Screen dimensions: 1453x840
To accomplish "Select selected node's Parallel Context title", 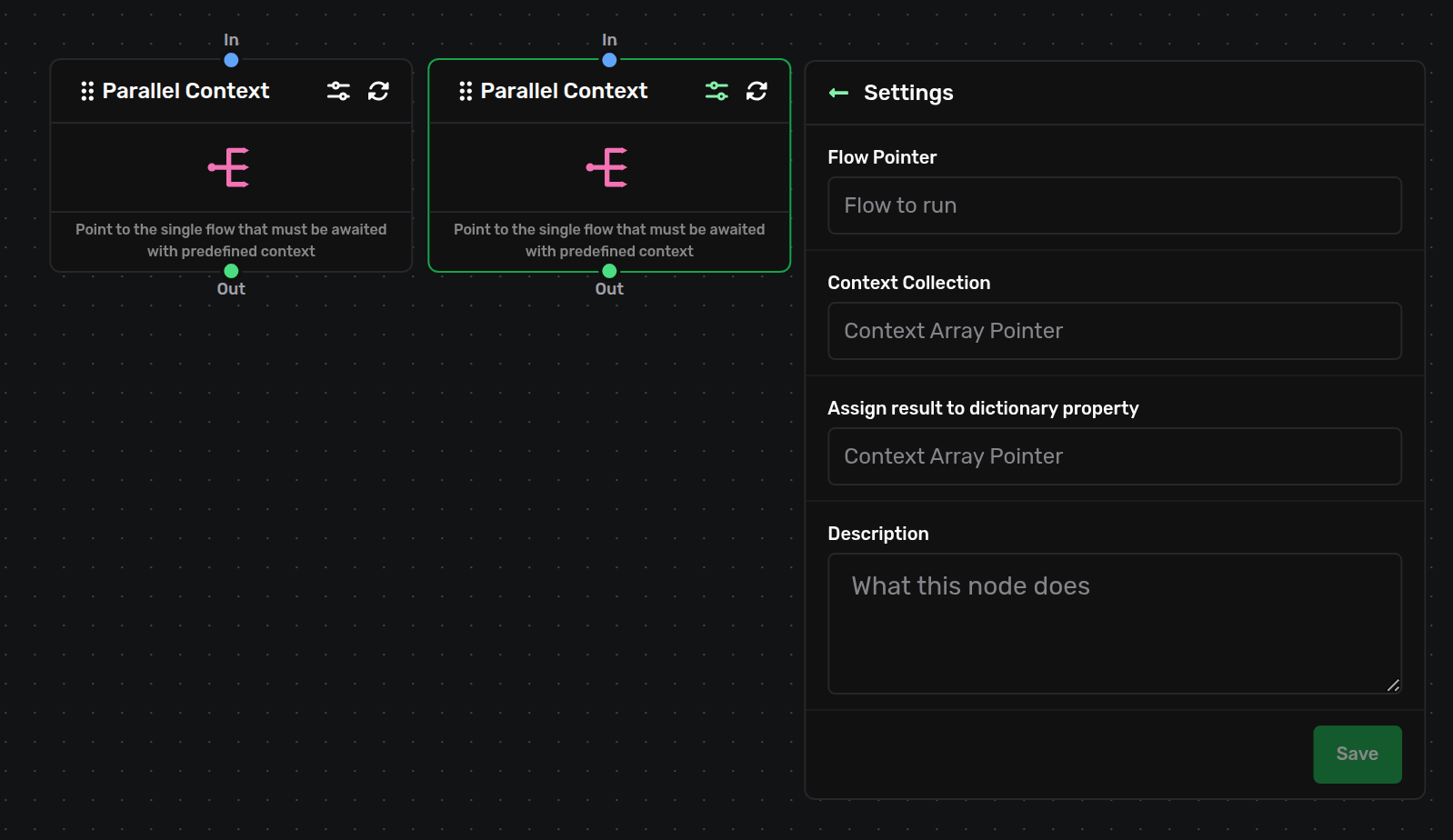I will click(x=564, y=91).
